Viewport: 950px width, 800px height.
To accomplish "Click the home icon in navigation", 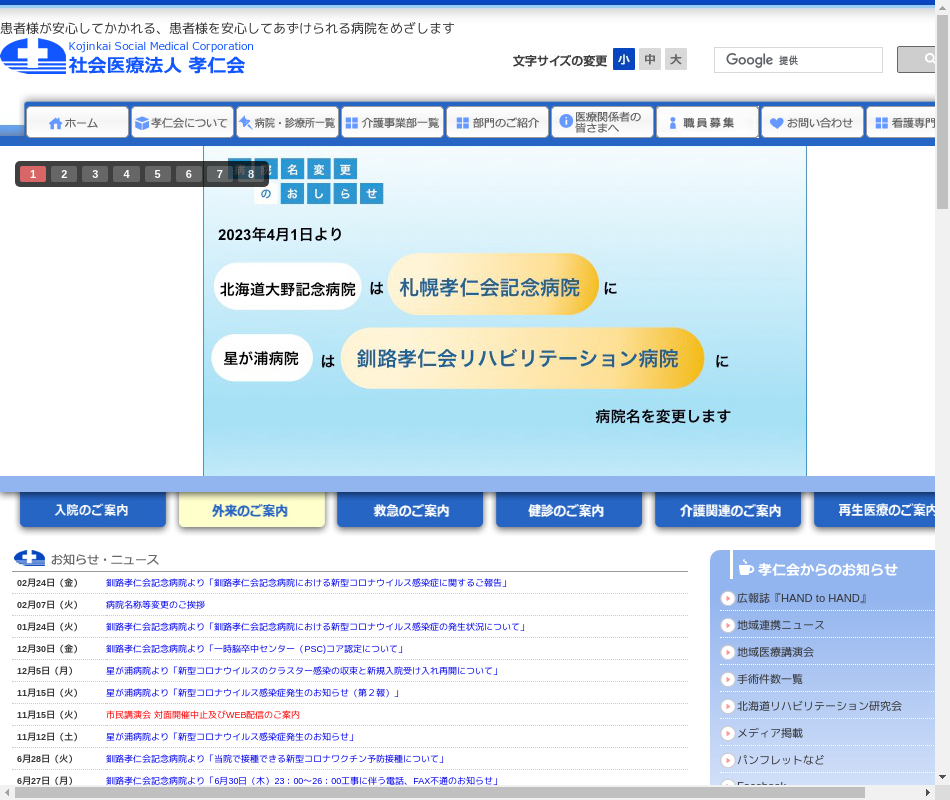I will click(x=55, y=123).
